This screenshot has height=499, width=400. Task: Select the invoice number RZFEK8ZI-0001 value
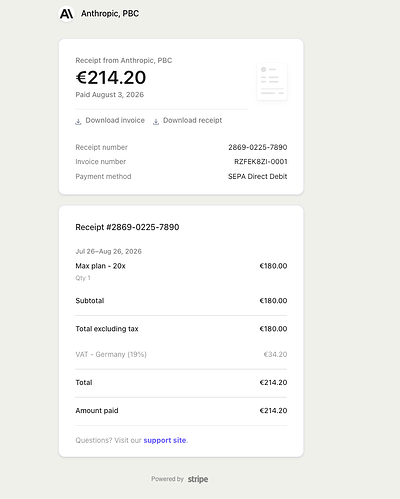point(261,162)
